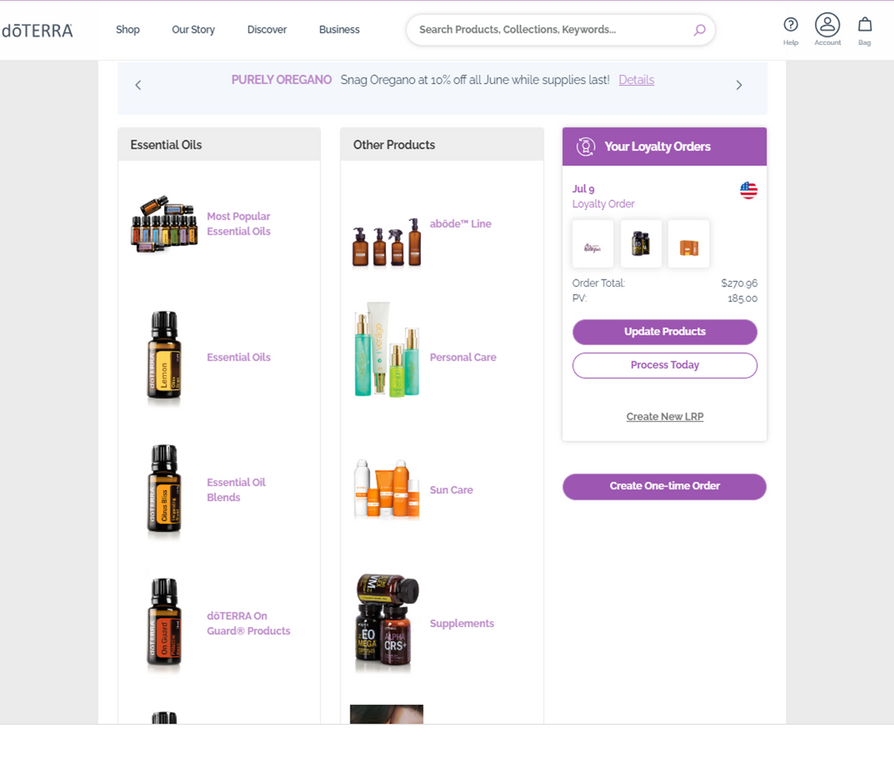Click the Update Products button
This screenshot has width=894, height=760.
tap(665, 332)
